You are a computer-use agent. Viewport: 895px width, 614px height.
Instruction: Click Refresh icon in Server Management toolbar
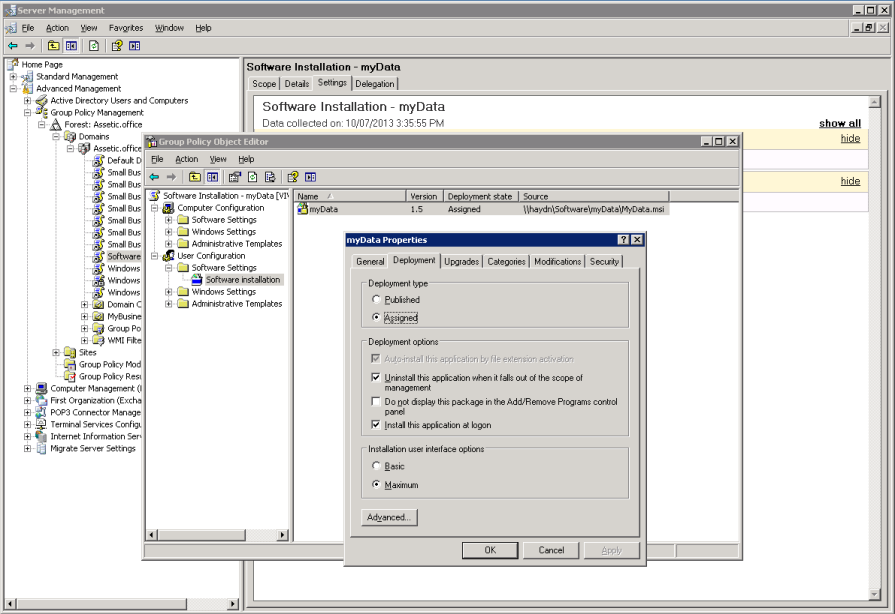coord(94,45)
